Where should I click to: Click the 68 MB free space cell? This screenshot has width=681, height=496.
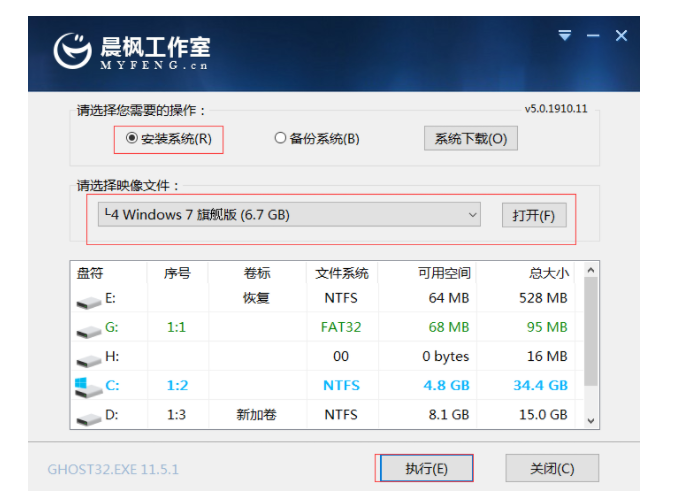coord(449,327)
